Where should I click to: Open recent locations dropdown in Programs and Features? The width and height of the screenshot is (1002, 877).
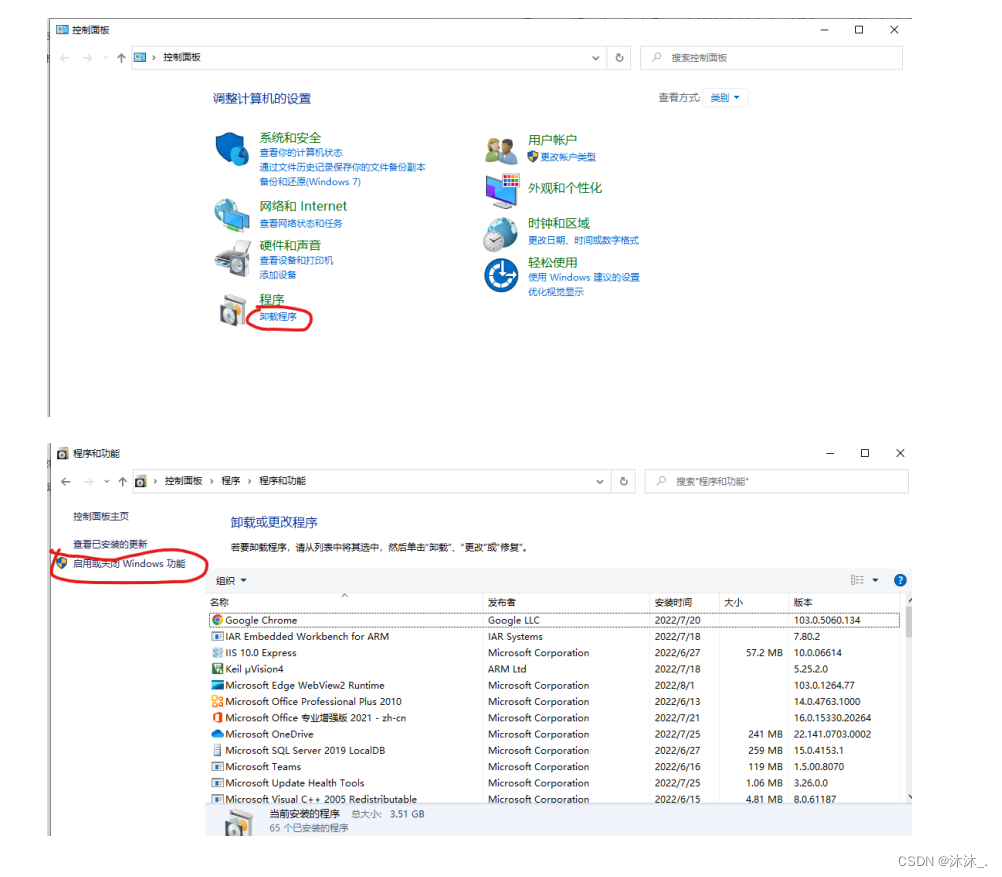(x=107, y=481)
